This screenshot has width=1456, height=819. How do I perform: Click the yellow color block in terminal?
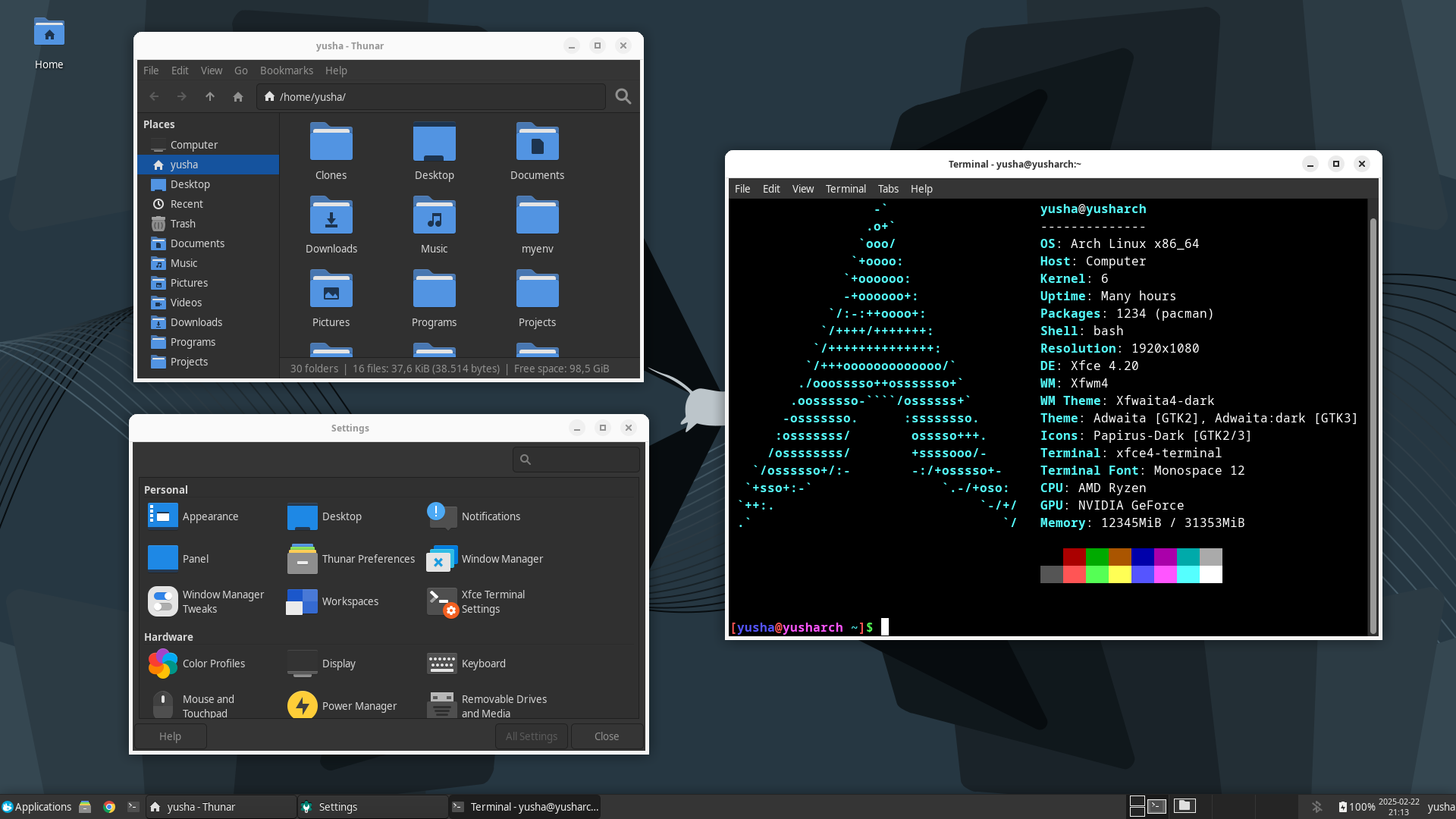(x=1119, y=574)
